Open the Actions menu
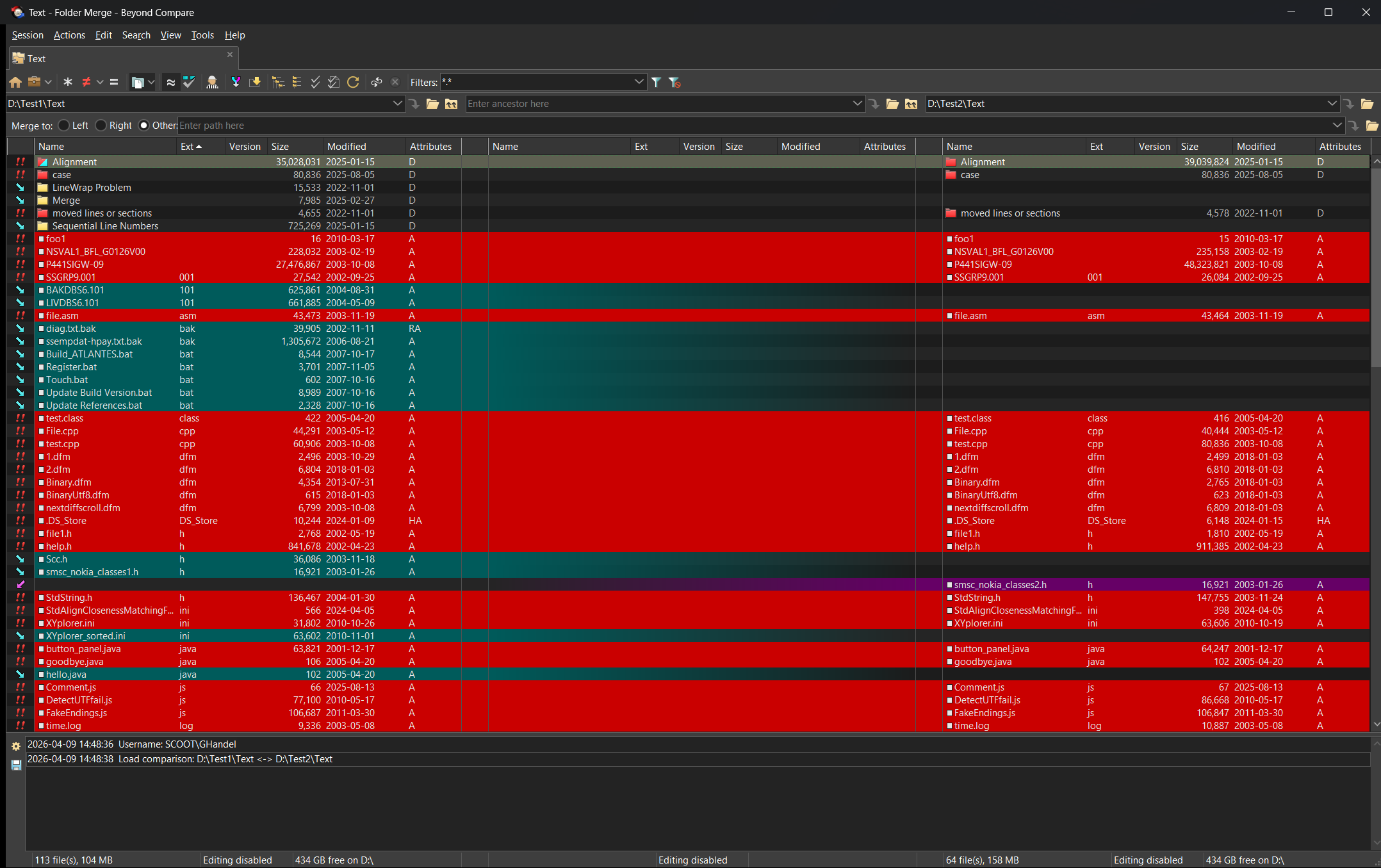Image resolution: width=1381 pixels, height=868 pixels. (x=69, y=35)
